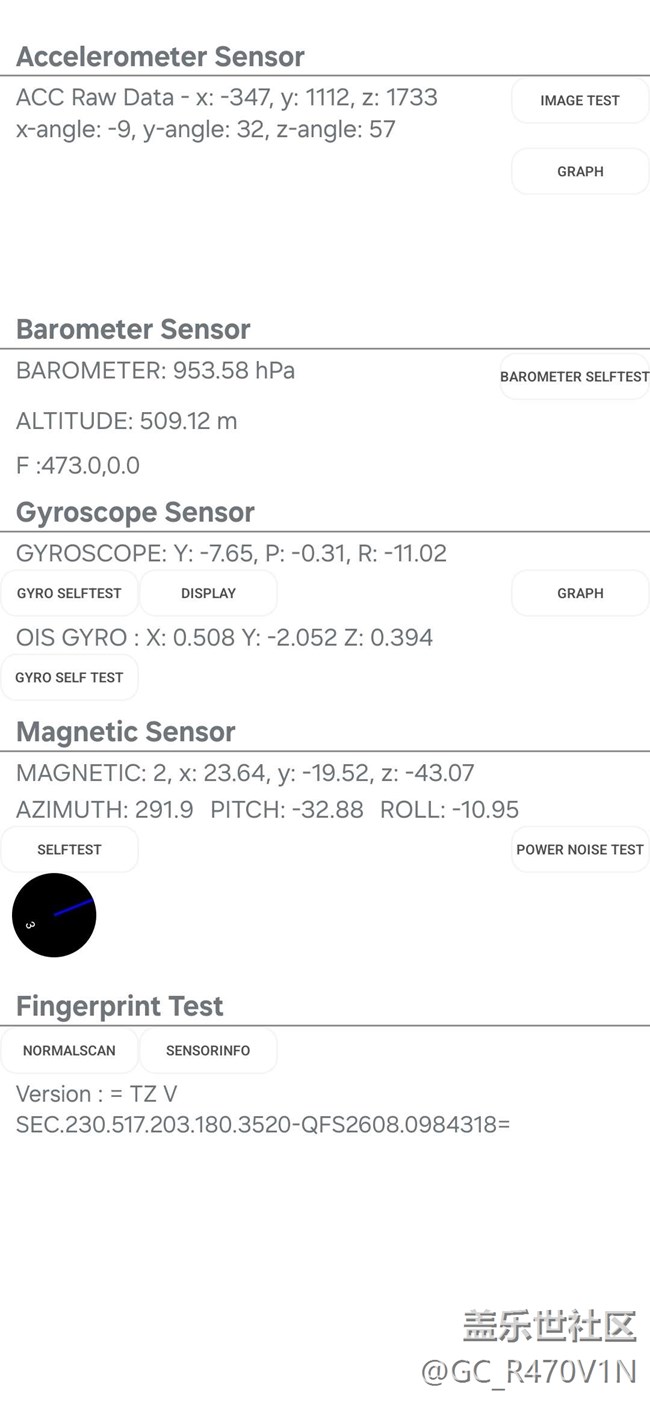Tap the Fingerprint Test section title
The width and height of the screenshot is (650, 1408).
coord(120,1006)
